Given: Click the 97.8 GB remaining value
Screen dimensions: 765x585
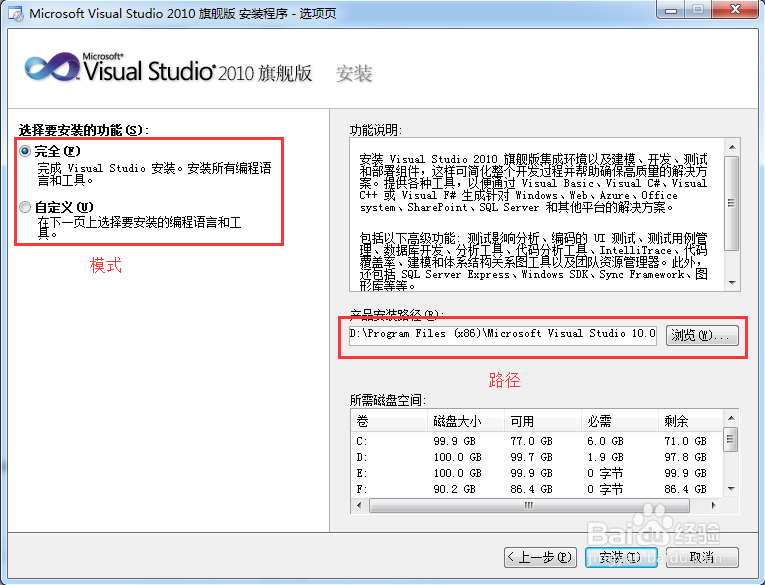Looking at the screenshot, I should click(x=685, y=457).
